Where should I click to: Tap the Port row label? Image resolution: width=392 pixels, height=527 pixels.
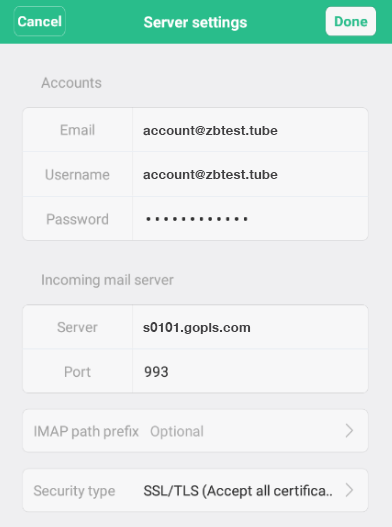pyautogui.click(x=77, y=372)
